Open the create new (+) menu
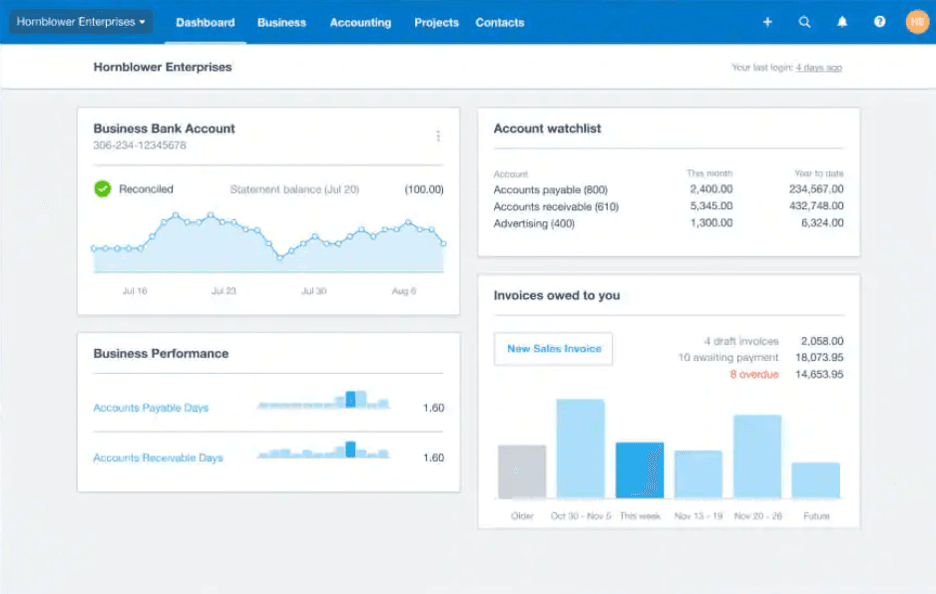The image size is (936, 594). (x=767, y=21)
